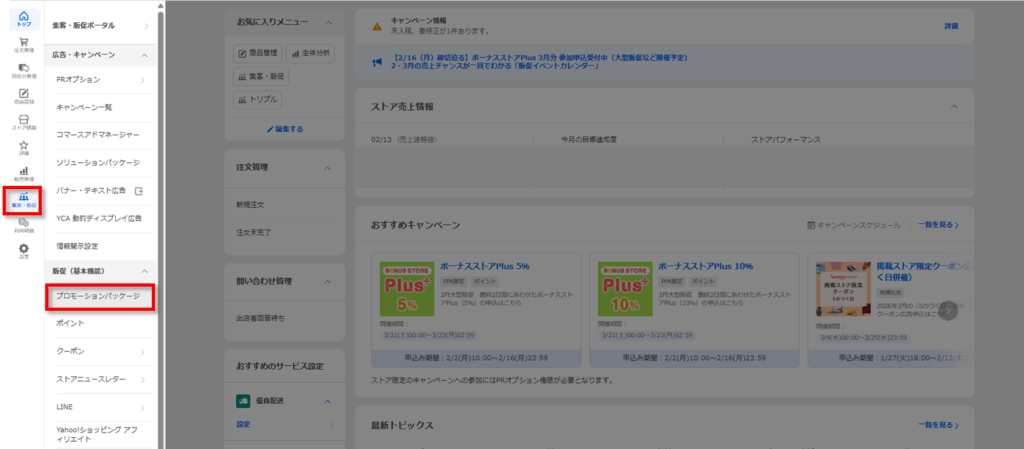Viewport: 1024px width, 449px height.
Task: Click the campaign warning triangle icon
Action: click(x=377, y=27)
